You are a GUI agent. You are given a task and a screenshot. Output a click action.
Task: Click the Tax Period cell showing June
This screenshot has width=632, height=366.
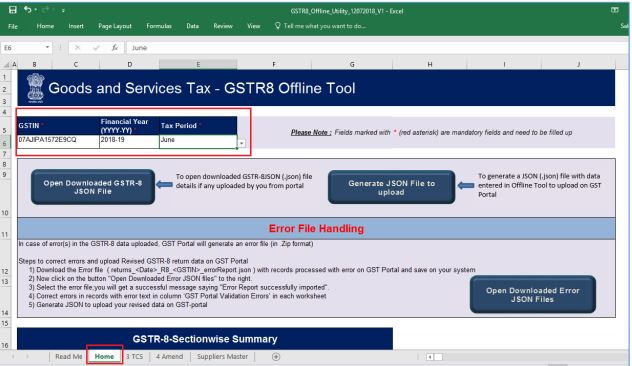point(198,141)
